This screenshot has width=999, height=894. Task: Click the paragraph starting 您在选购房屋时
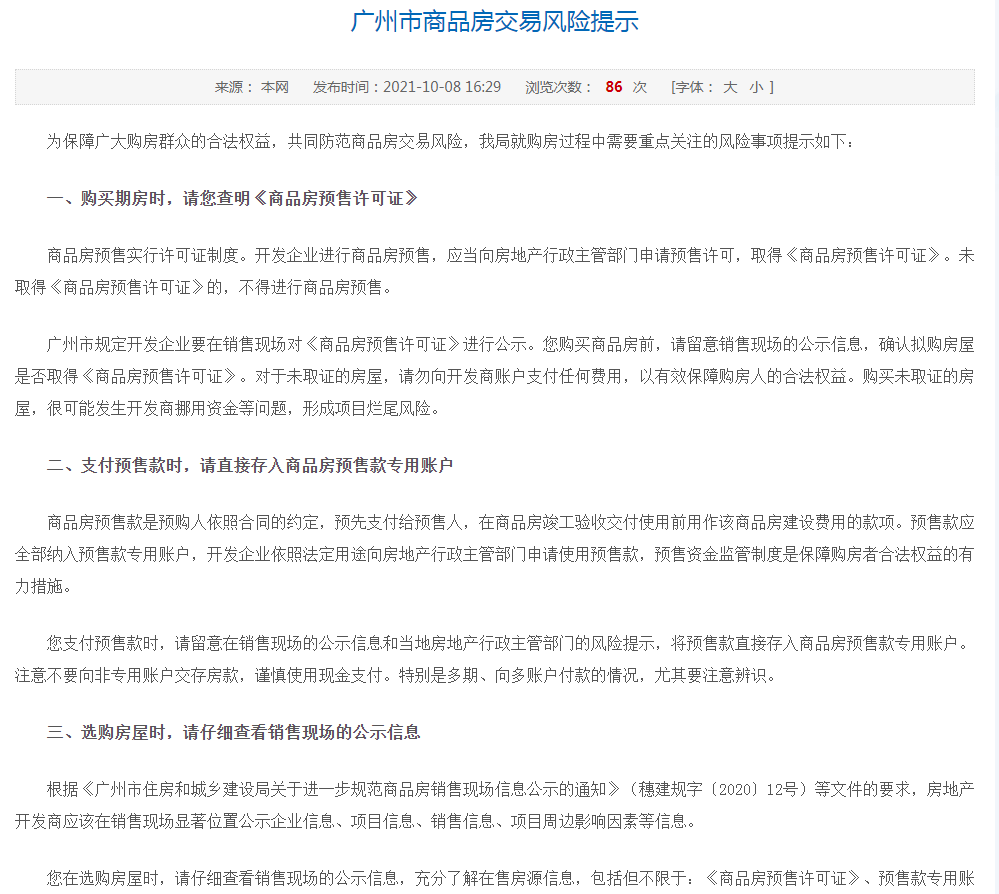(500, 879)
